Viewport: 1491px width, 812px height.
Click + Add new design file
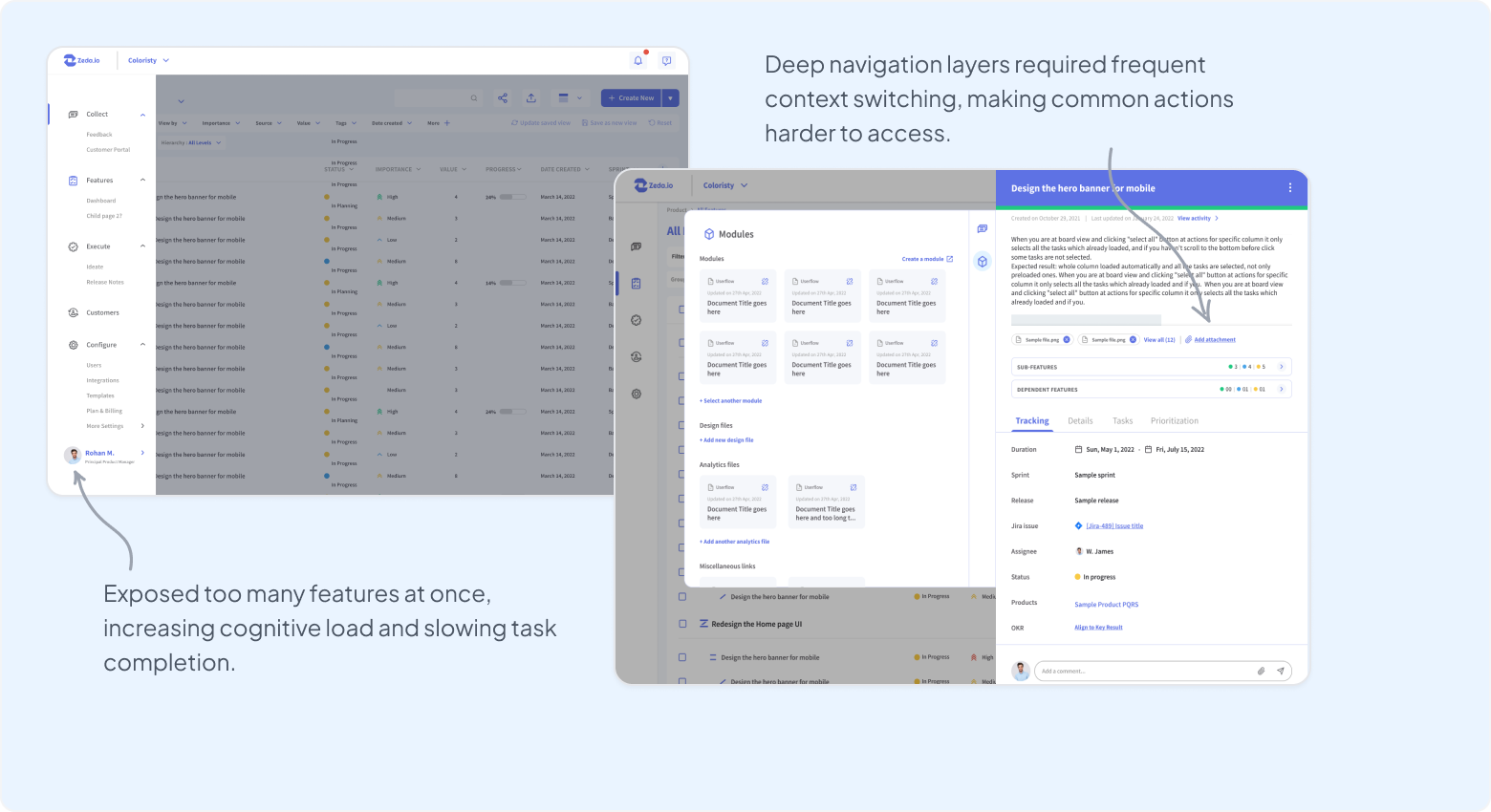pyautogui.click(x=726, y=440)
